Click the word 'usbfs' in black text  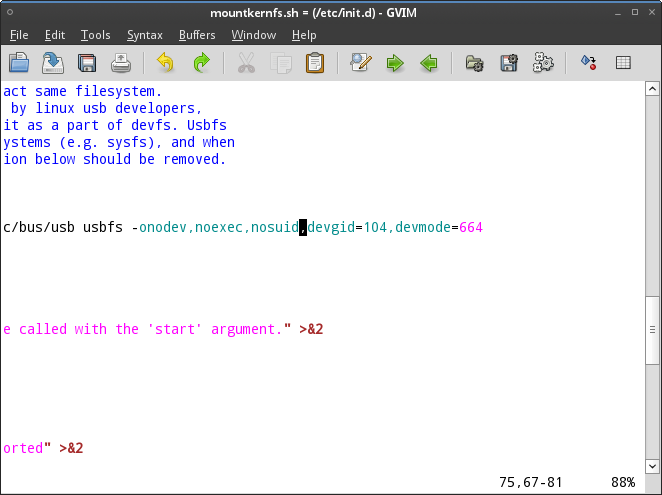(103, 227)
